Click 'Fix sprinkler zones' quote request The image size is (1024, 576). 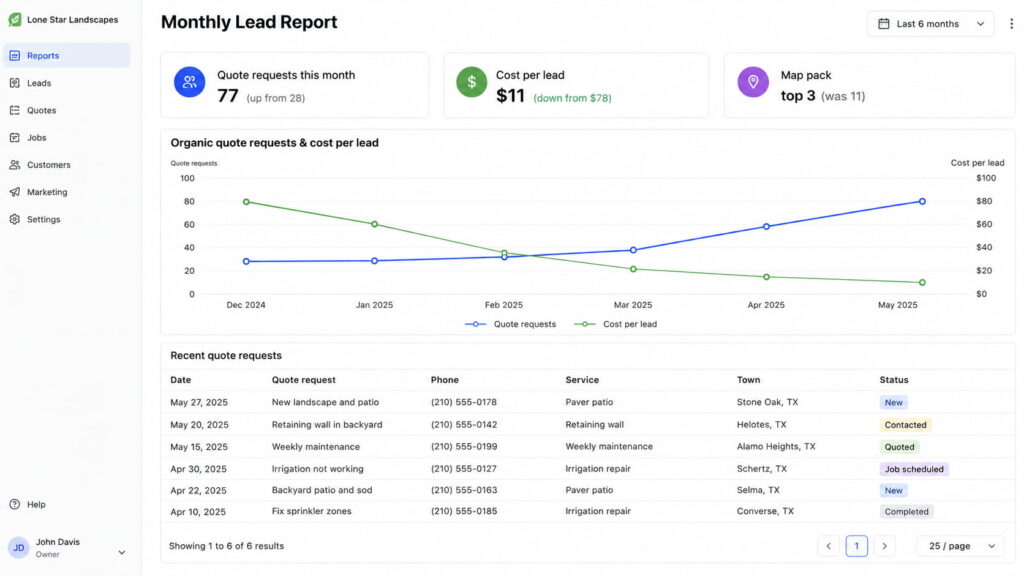click(312, 511)
